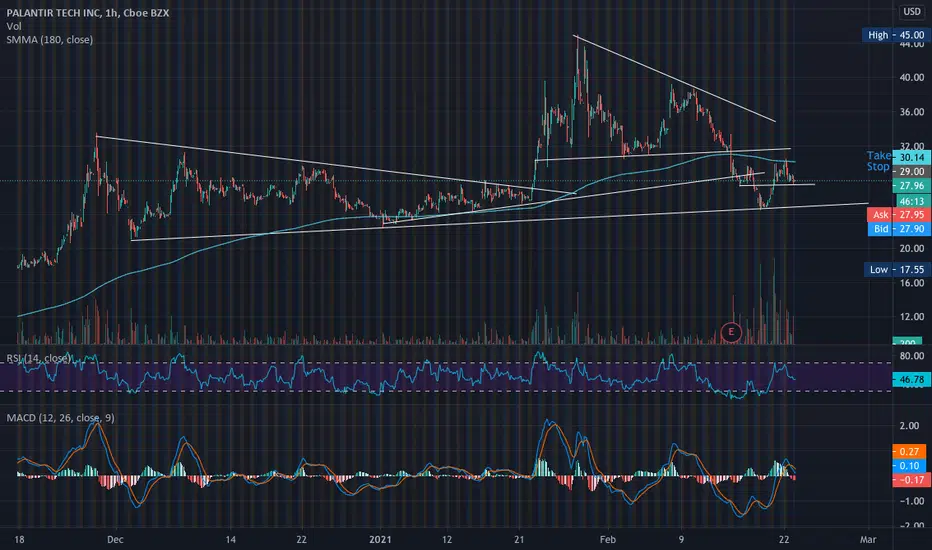Click the current price 27.96 label
Screen dimensions: 932x550
click(912, 186)
